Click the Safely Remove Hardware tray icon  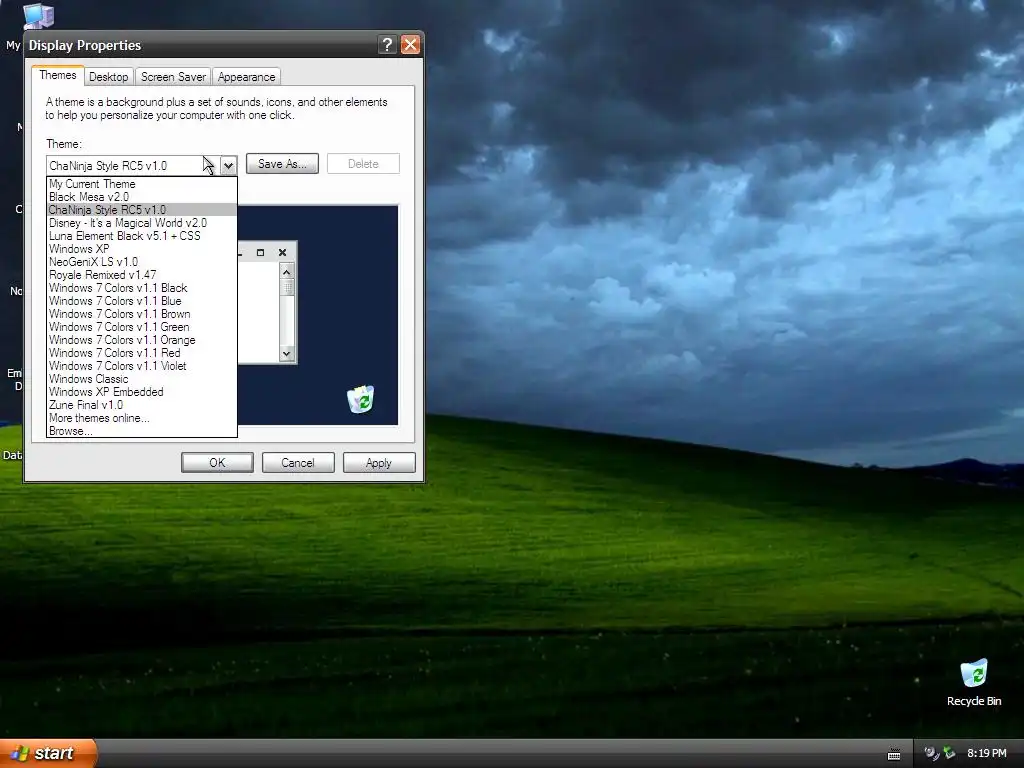(x=949, y=753)
